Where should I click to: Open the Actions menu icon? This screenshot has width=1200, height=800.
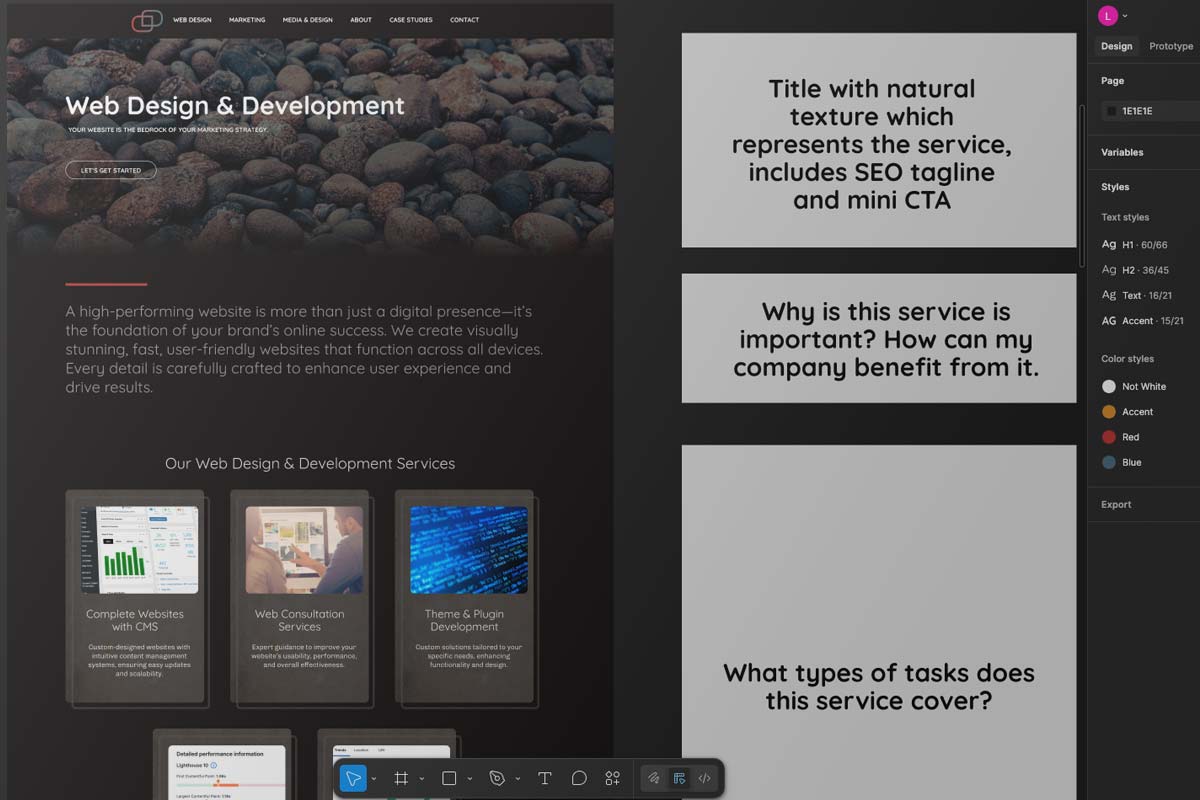(612, 778)
